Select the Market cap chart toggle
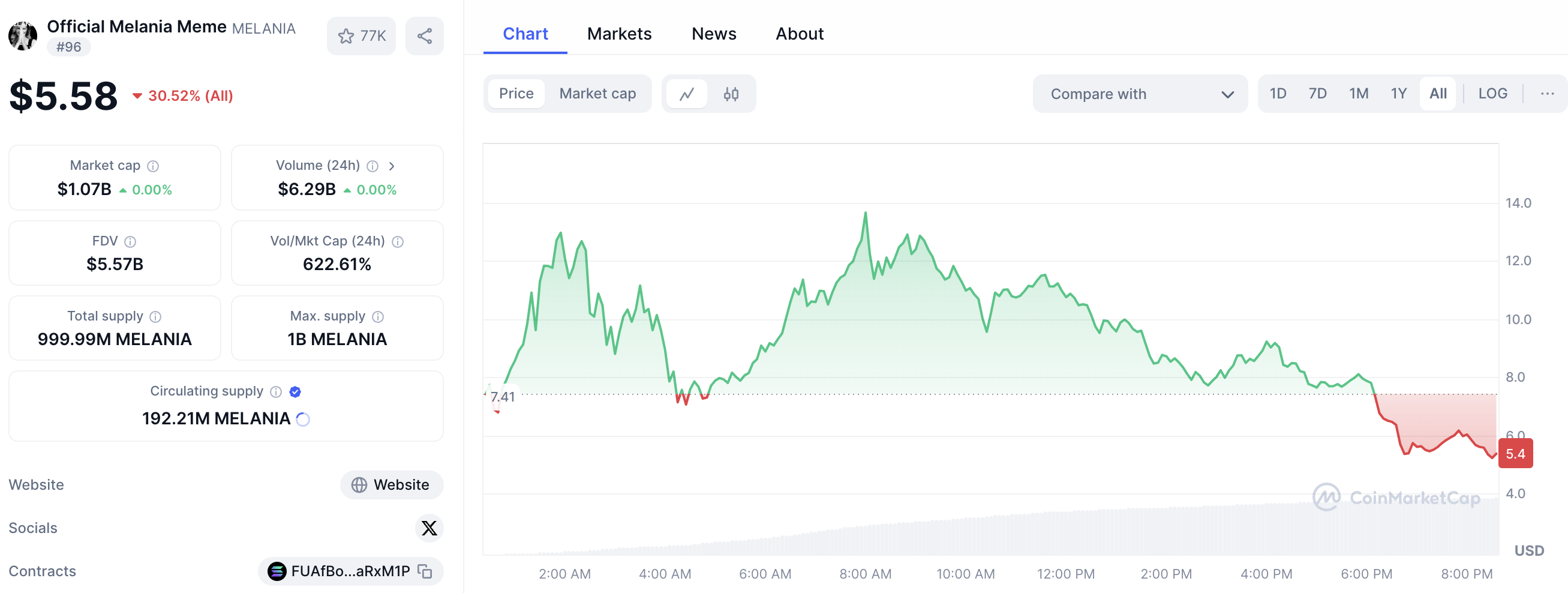The height and width of the screenshot is (593, 1568). (597, 94)
